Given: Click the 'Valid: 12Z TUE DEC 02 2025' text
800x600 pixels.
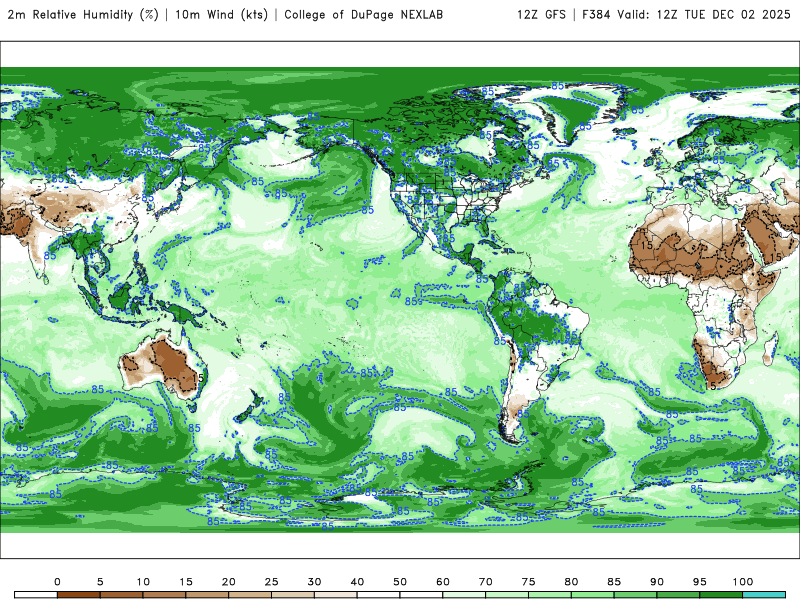Looking at the screenshot, I should 704,14.
